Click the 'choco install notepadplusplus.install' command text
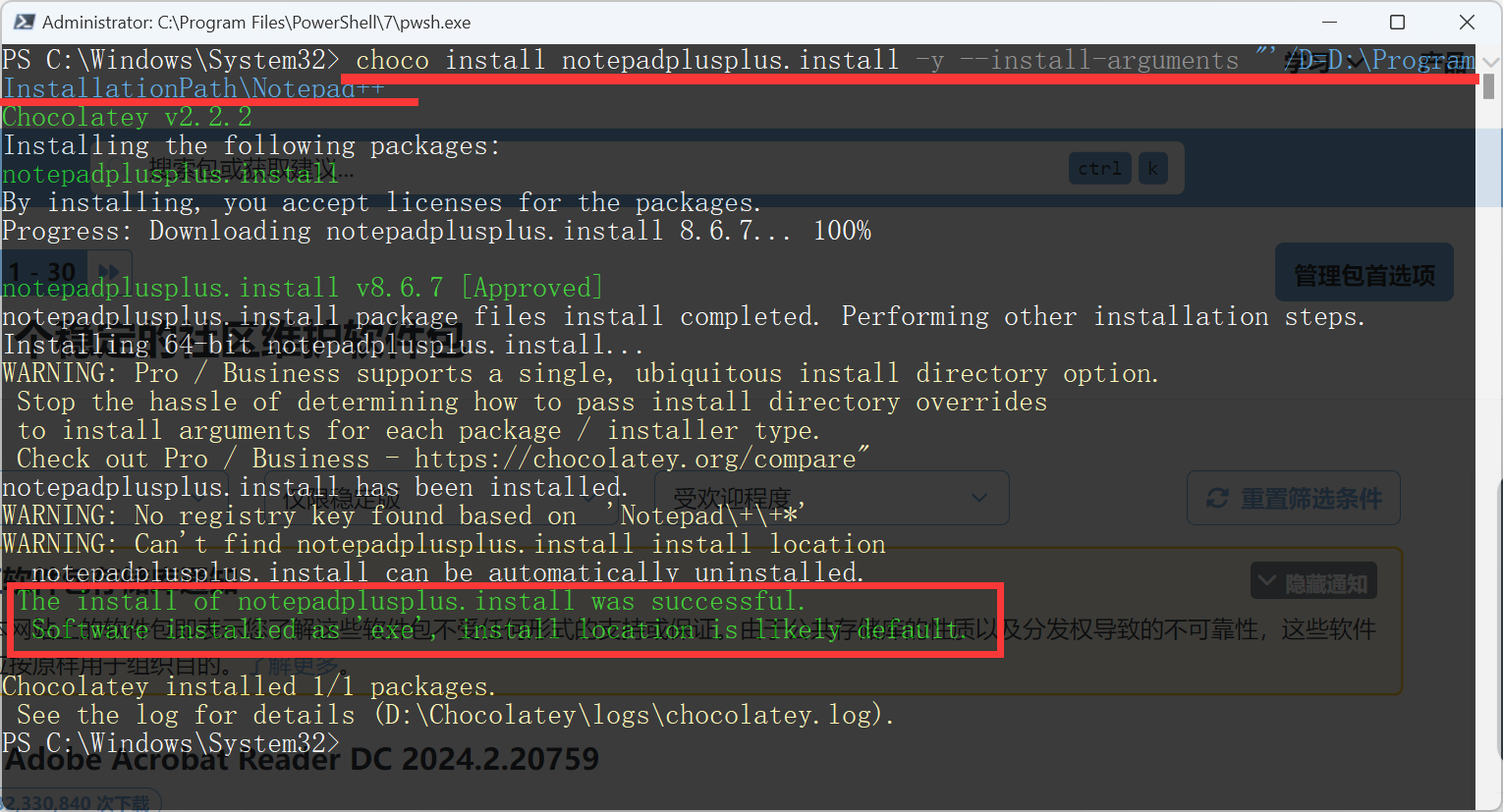This screenshot has height=812, width=1503. pyautogui.click(x=627, y=60)
